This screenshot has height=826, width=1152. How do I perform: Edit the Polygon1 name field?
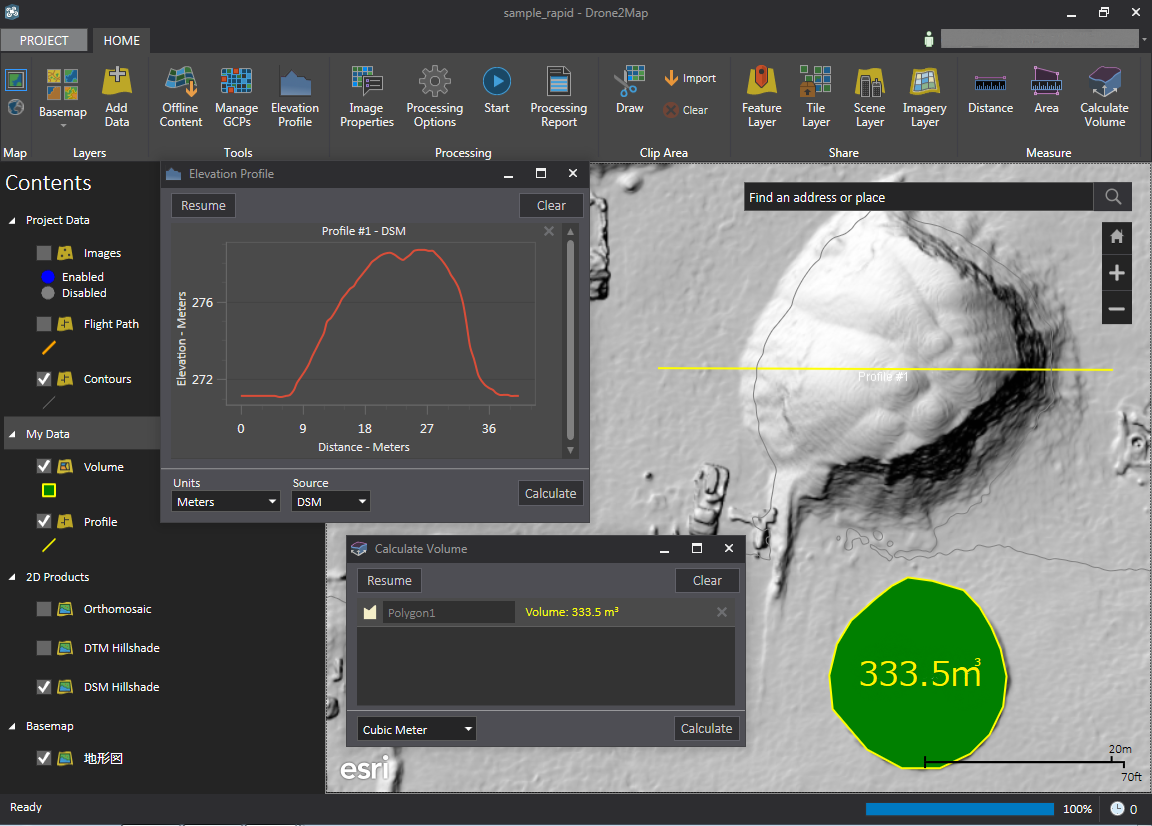click(448, 612)
